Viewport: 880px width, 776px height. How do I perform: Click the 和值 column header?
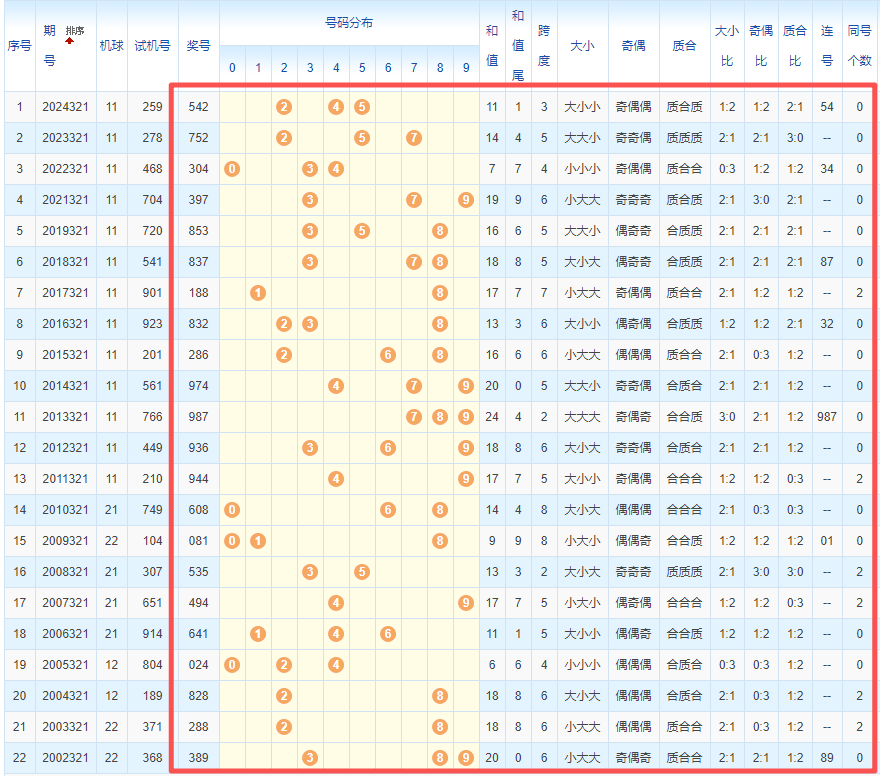[491, 46]
